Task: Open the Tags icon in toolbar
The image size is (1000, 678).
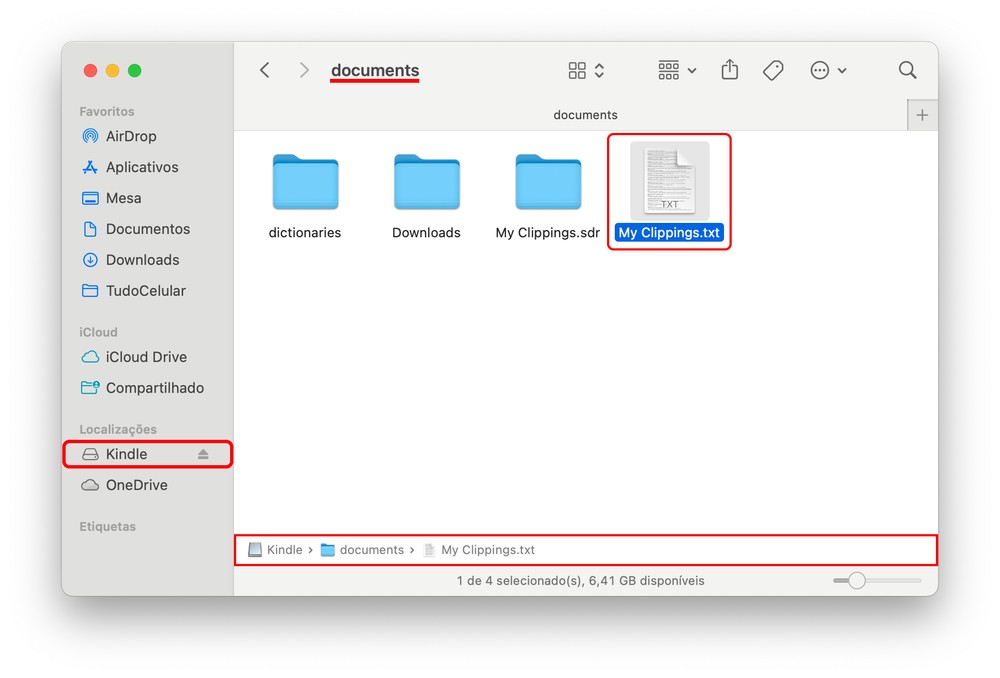Action: point(773,70)
